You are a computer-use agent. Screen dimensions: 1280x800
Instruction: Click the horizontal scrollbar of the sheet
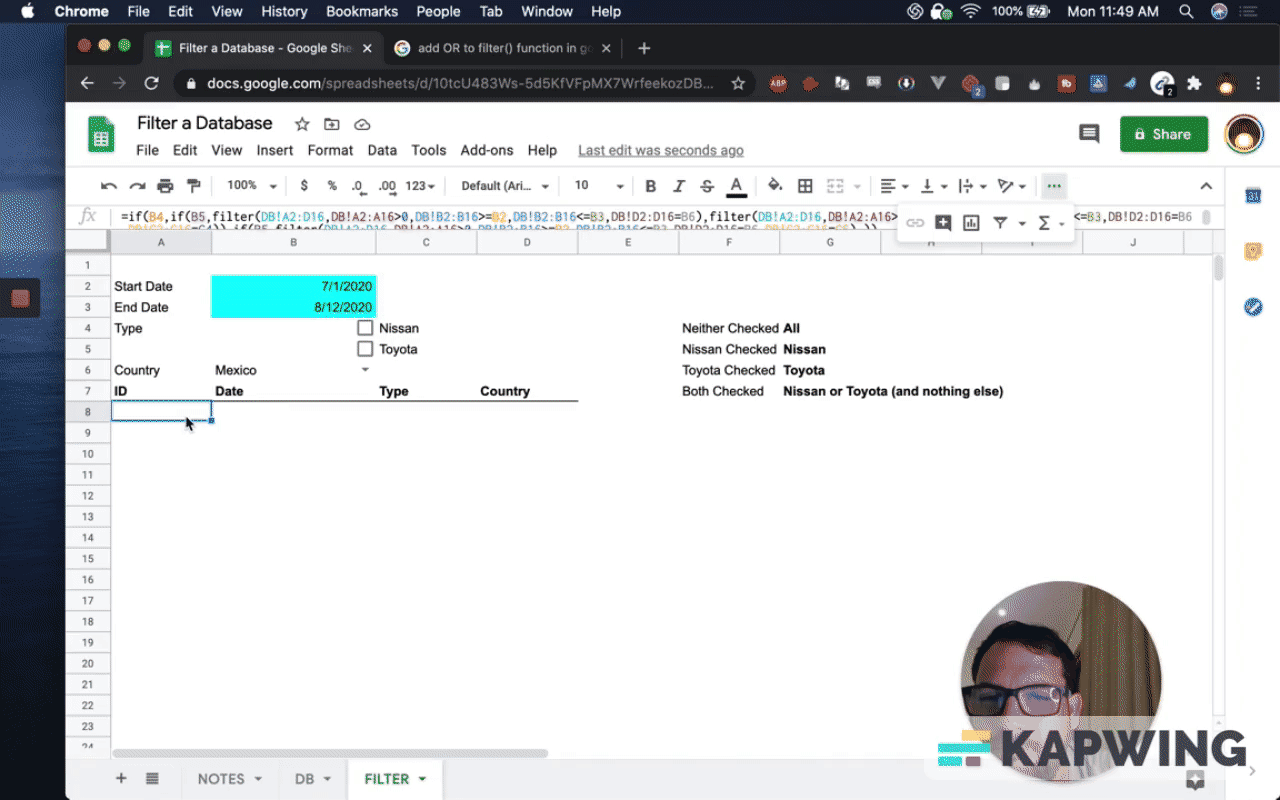coord(330,753)
